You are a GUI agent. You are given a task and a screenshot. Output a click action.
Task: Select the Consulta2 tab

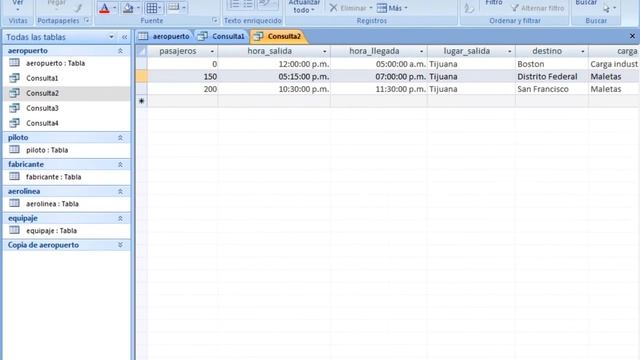click(278, 36)
